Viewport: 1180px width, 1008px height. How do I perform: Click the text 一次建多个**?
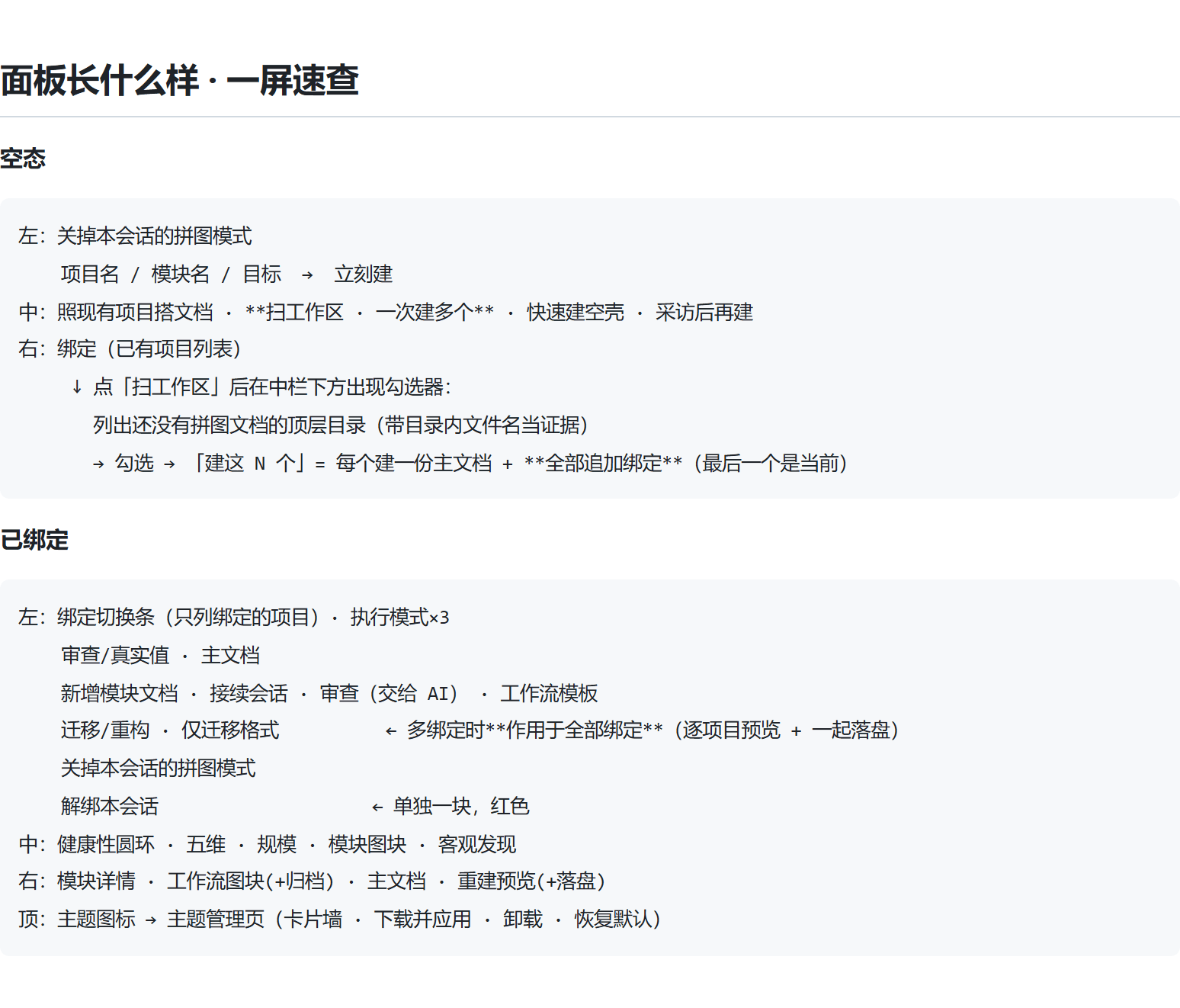click(x=434, y=312)
